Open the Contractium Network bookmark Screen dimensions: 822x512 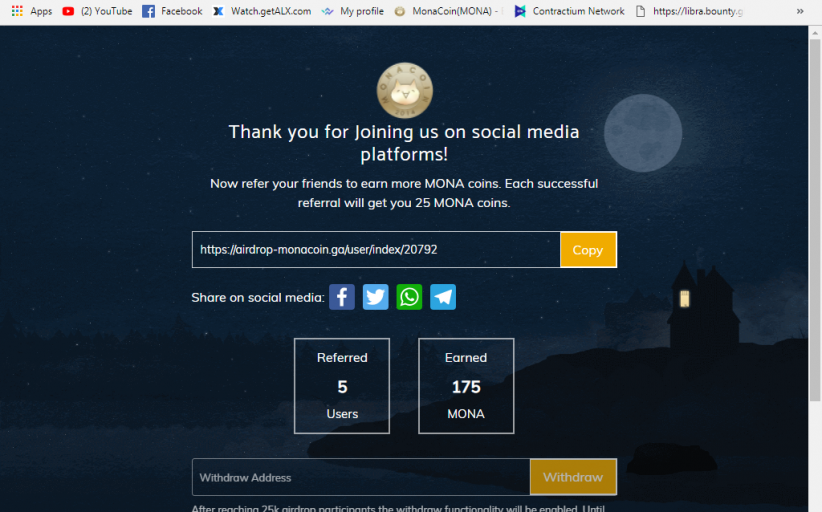pos(569,11)
